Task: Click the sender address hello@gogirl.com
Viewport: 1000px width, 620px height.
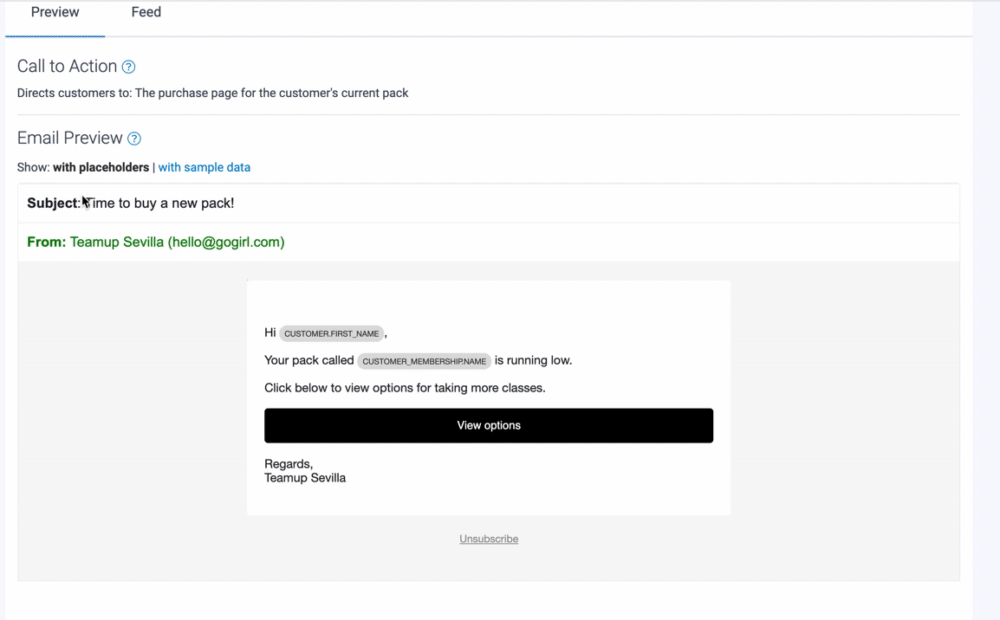Action: [x=226, y=242]
